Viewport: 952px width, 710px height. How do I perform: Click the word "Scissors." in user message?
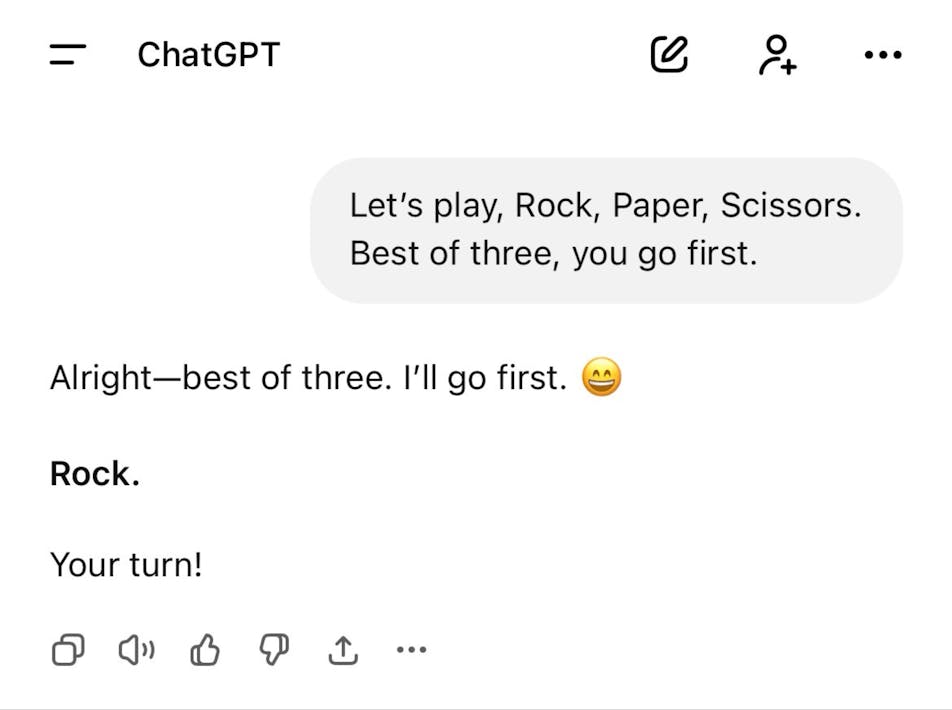click(791, 206)
